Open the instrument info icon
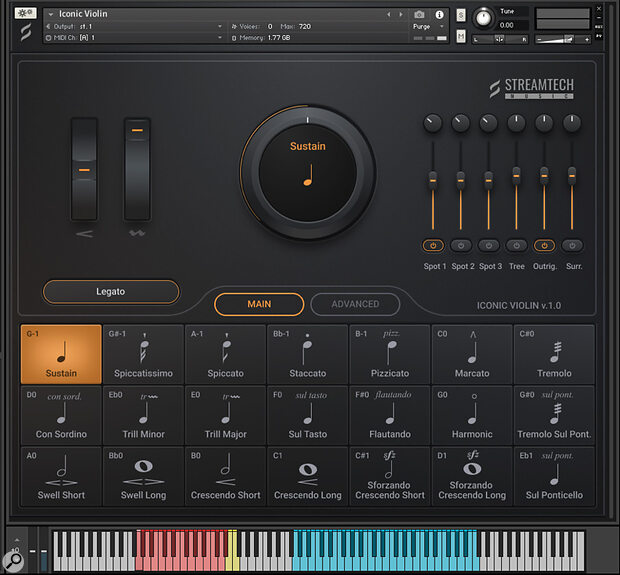 coord(438,14)
